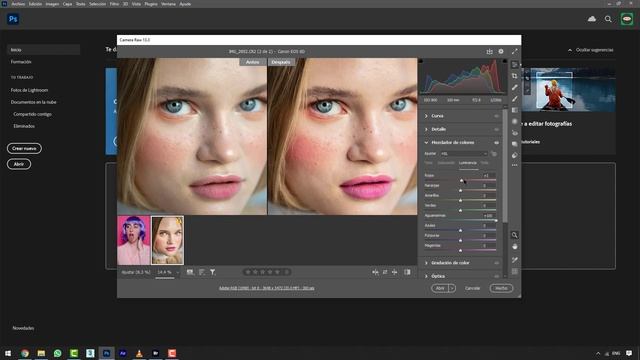Expand the Curva panel

426,116
